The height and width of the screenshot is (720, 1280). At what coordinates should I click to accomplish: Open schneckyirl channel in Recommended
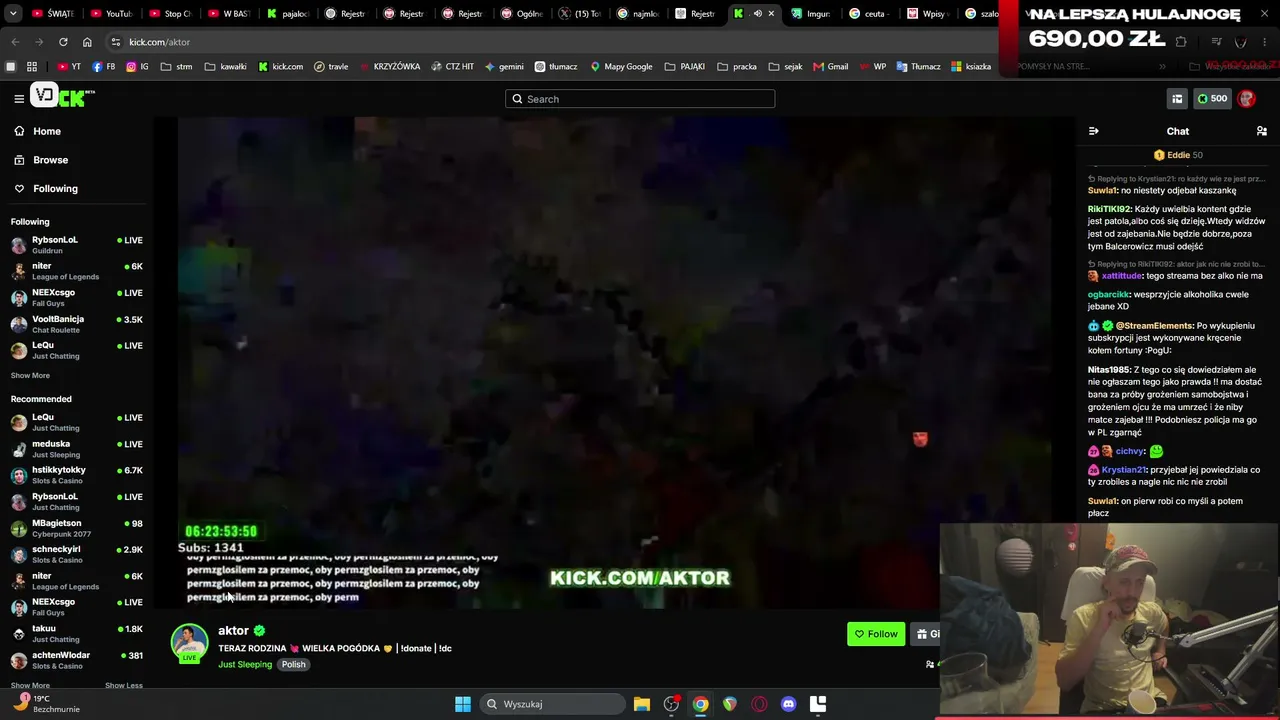(x=76, y=554)
